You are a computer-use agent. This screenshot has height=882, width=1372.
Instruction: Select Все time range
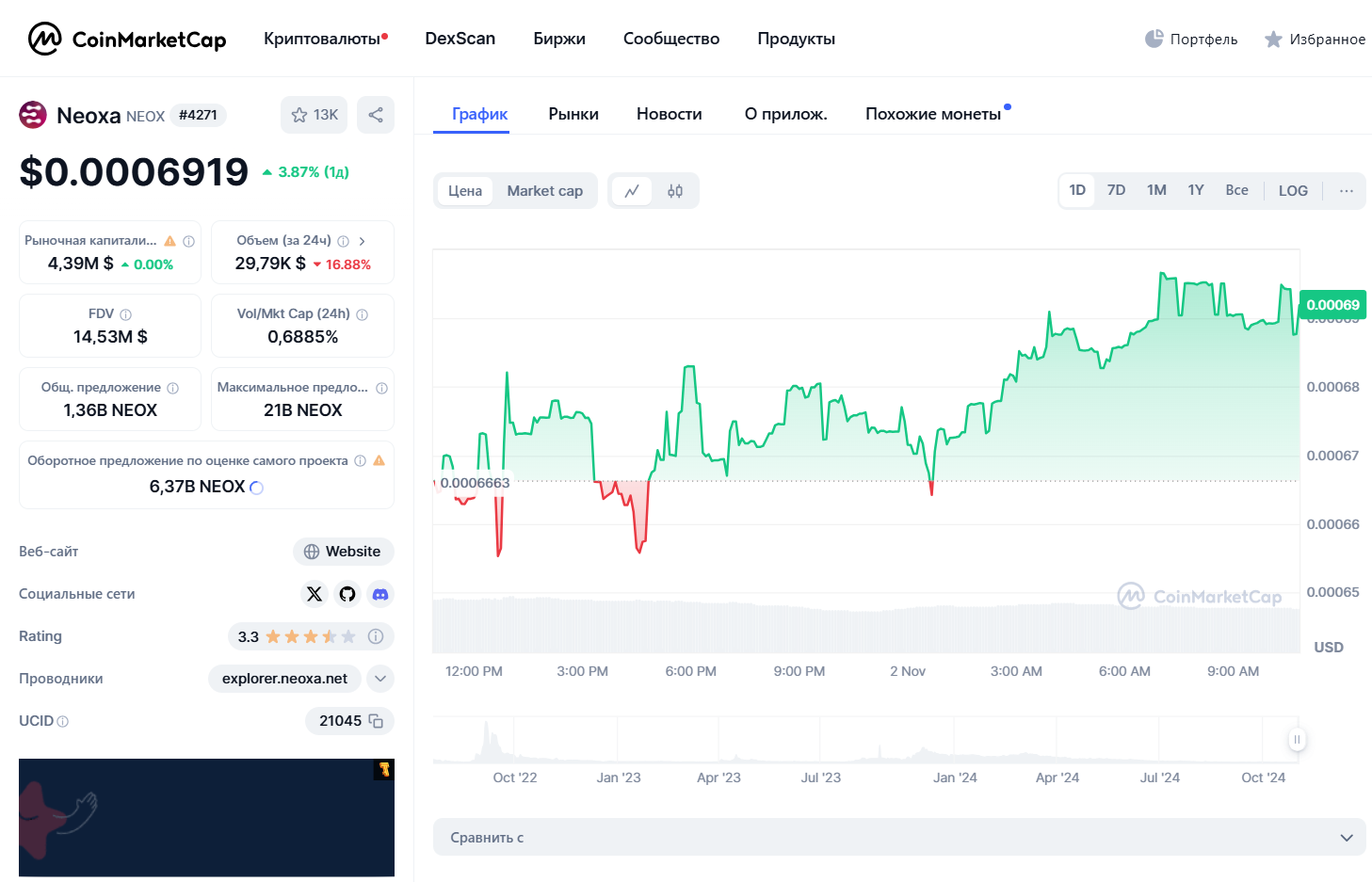coord(1237,190)
